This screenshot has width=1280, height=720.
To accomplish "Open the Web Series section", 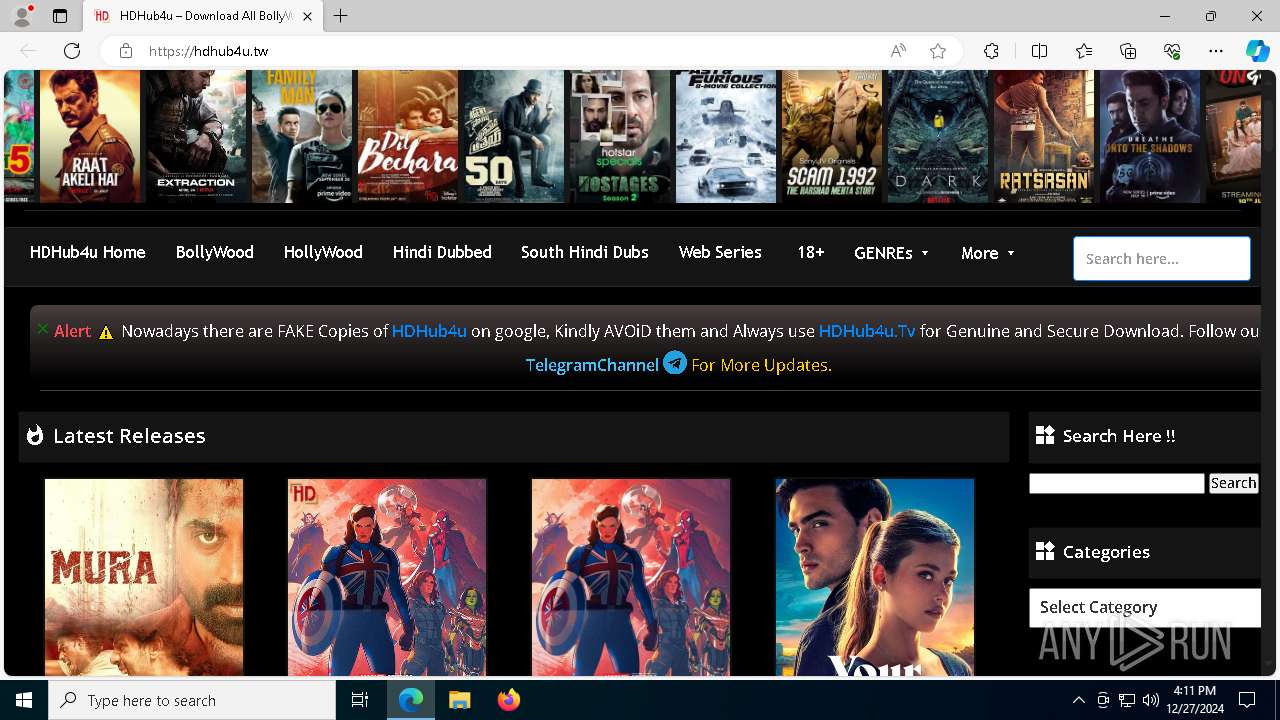I will tap(720, 252).
